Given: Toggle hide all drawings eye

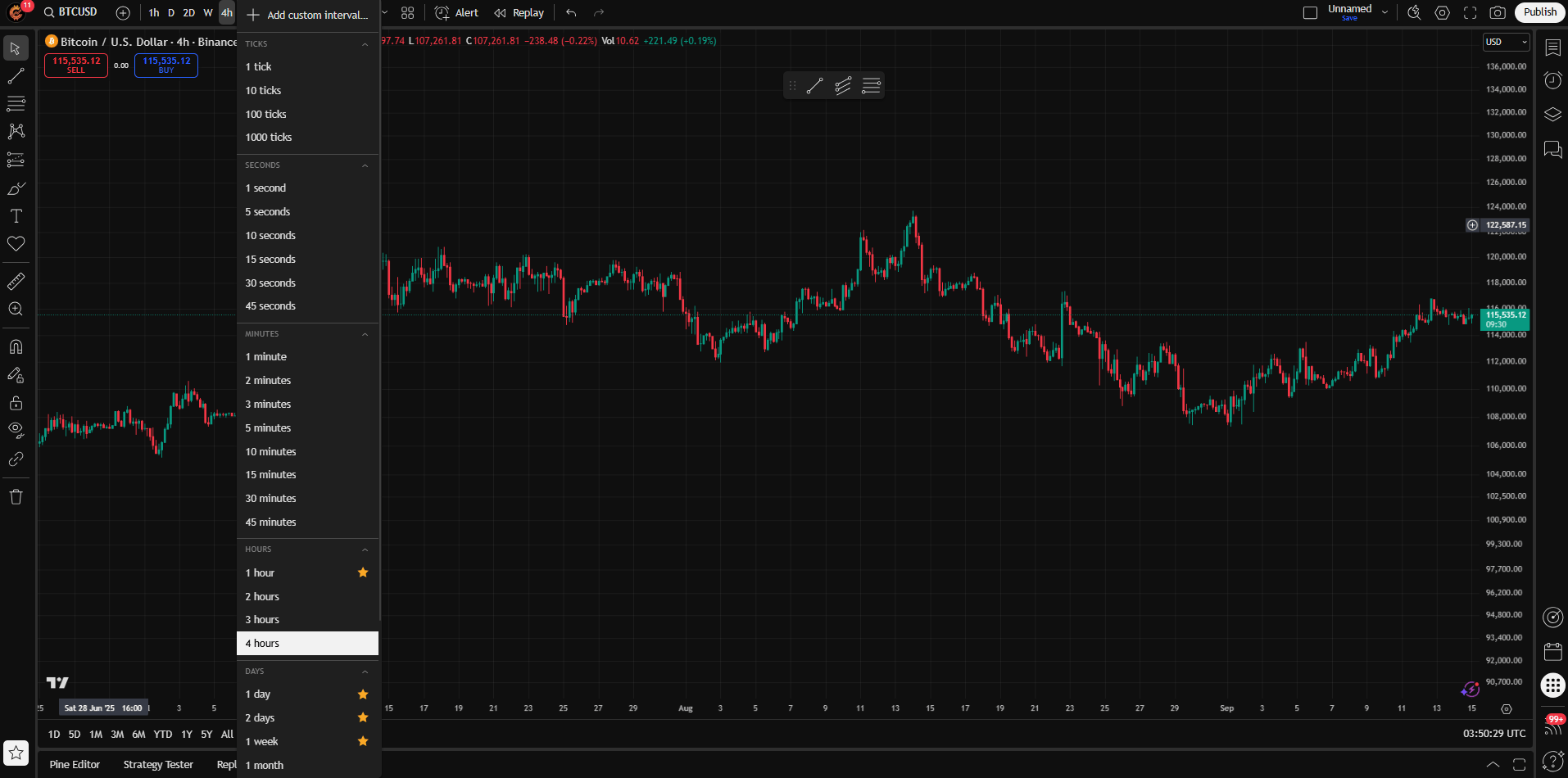Looking at the screenshot, I should [x=16, y=431].
